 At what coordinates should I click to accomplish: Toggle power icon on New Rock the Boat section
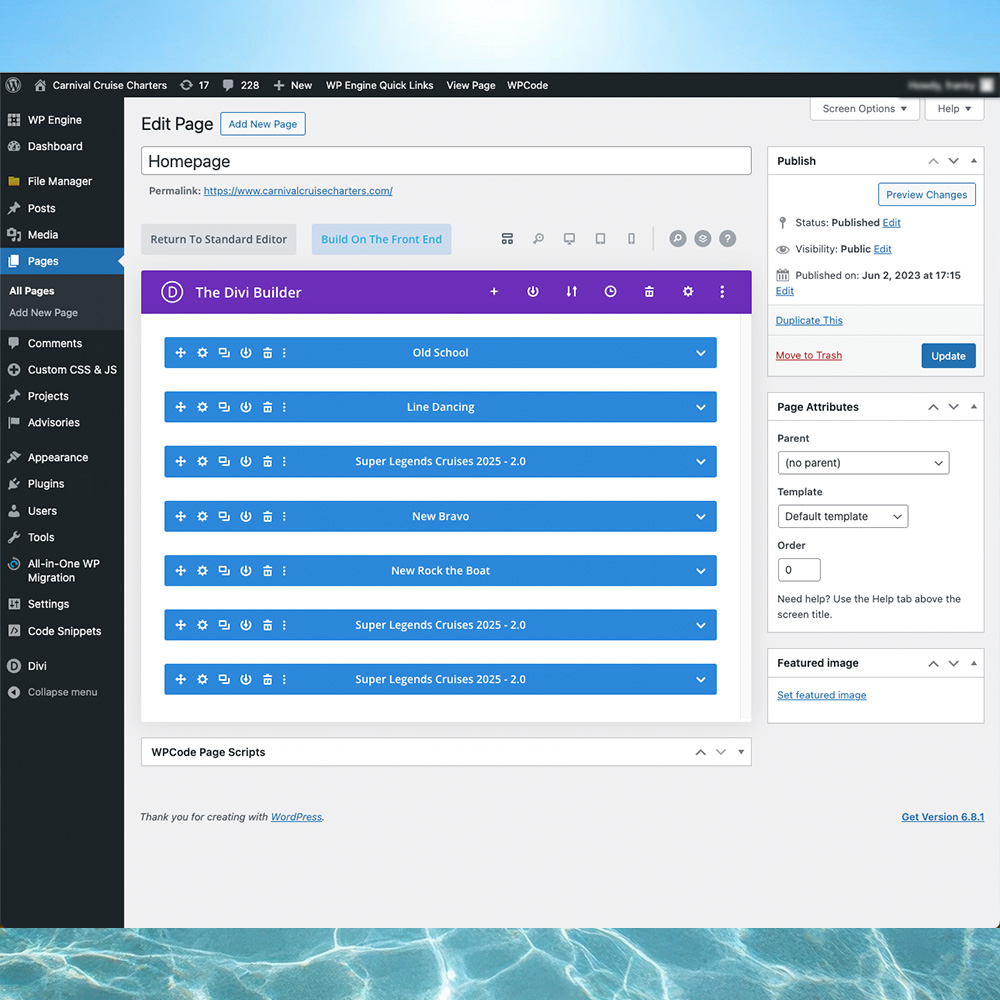click(246, 571)
